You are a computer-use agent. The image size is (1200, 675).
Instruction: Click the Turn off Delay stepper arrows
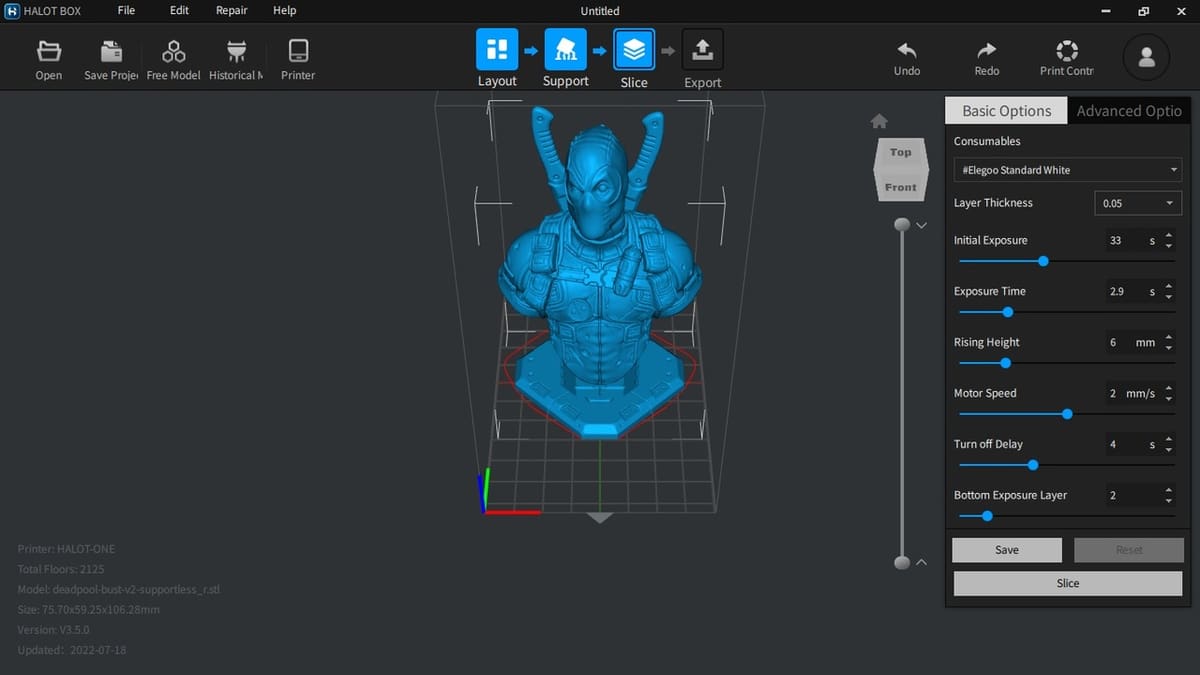tap(1169, 444)
